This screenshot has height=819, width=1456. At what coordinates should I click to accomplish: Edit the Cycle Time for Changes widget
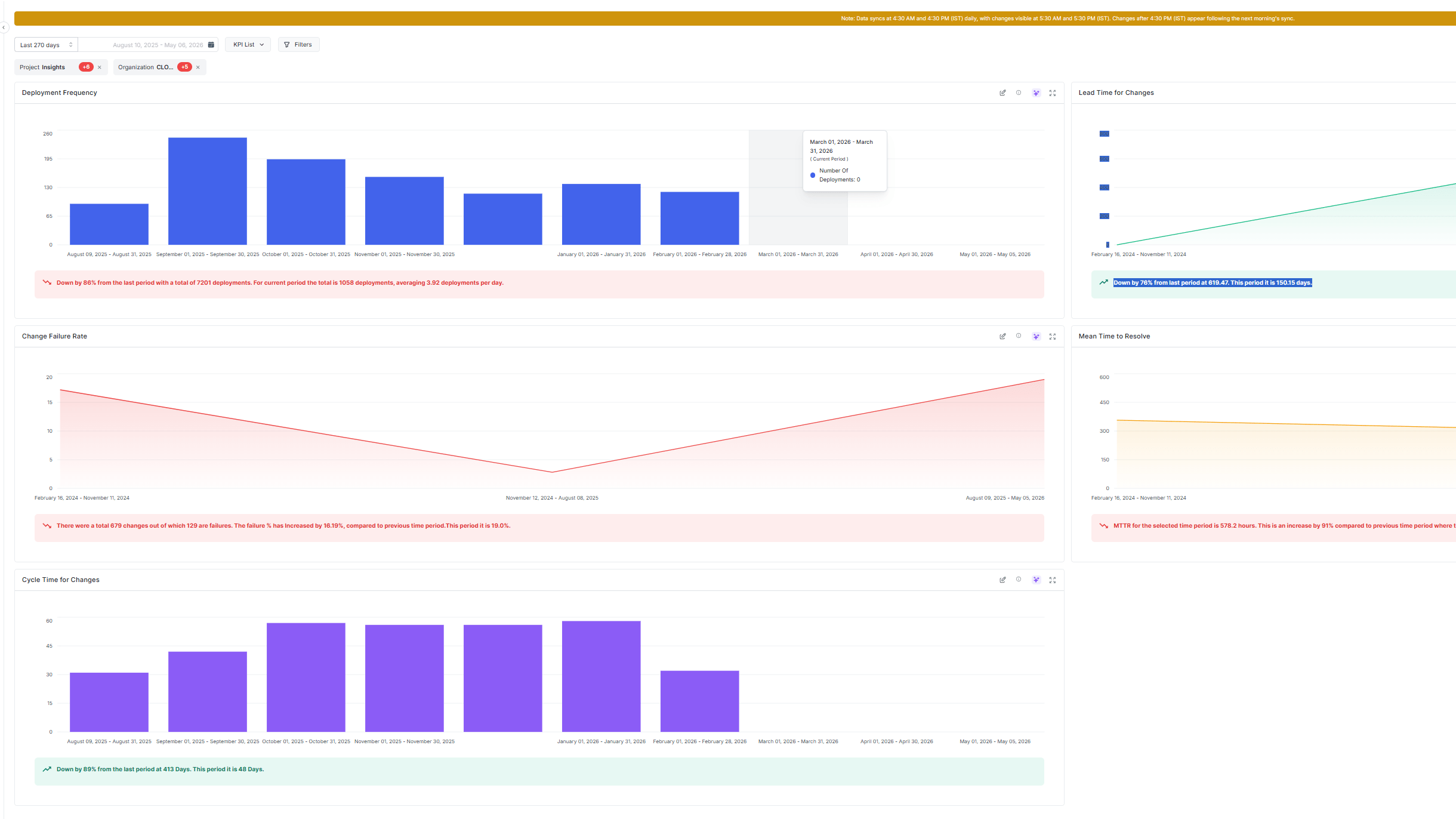[1002, 580]
